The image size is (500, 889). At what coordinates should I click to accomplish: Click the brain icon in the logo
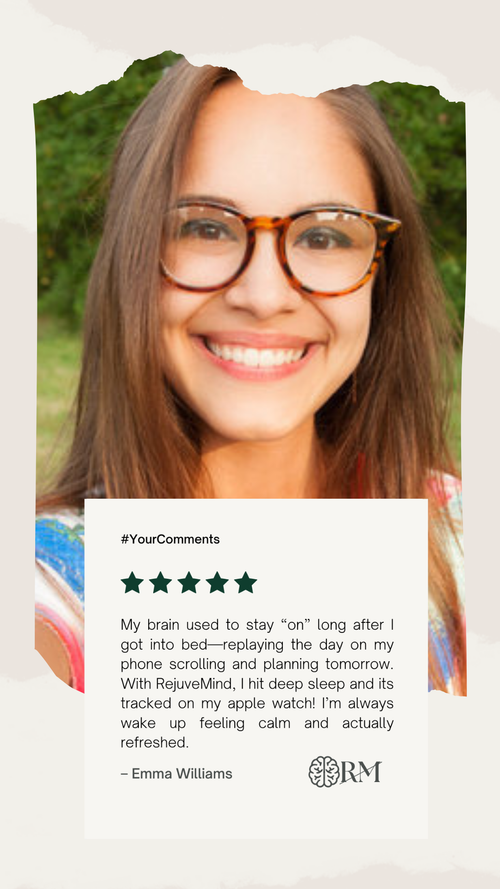click(x=324, y=772)
